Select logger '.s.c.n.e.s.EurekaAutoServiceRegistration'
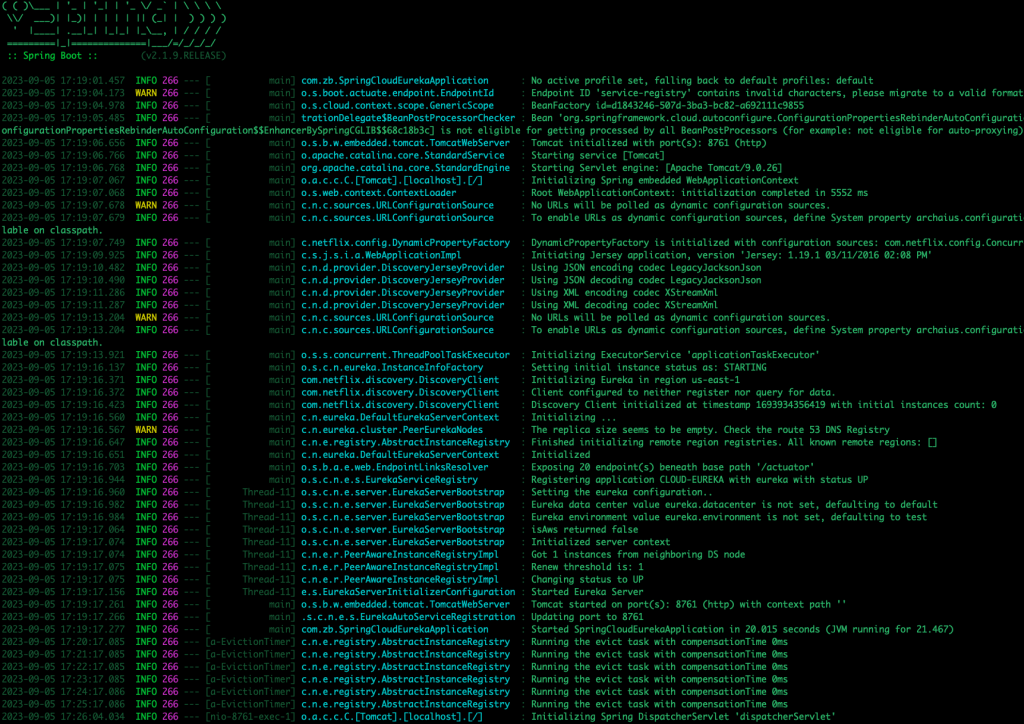This screenshot has width=1024, height=724. (x=408, y=615)
